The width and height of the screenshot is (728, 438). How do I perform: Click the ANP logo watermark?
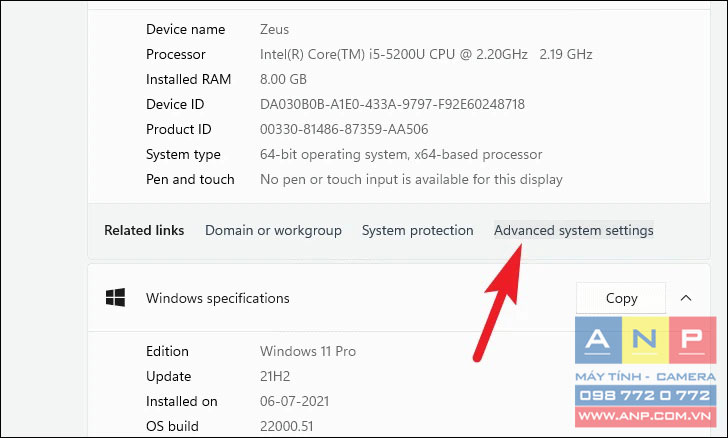[645, 340]
